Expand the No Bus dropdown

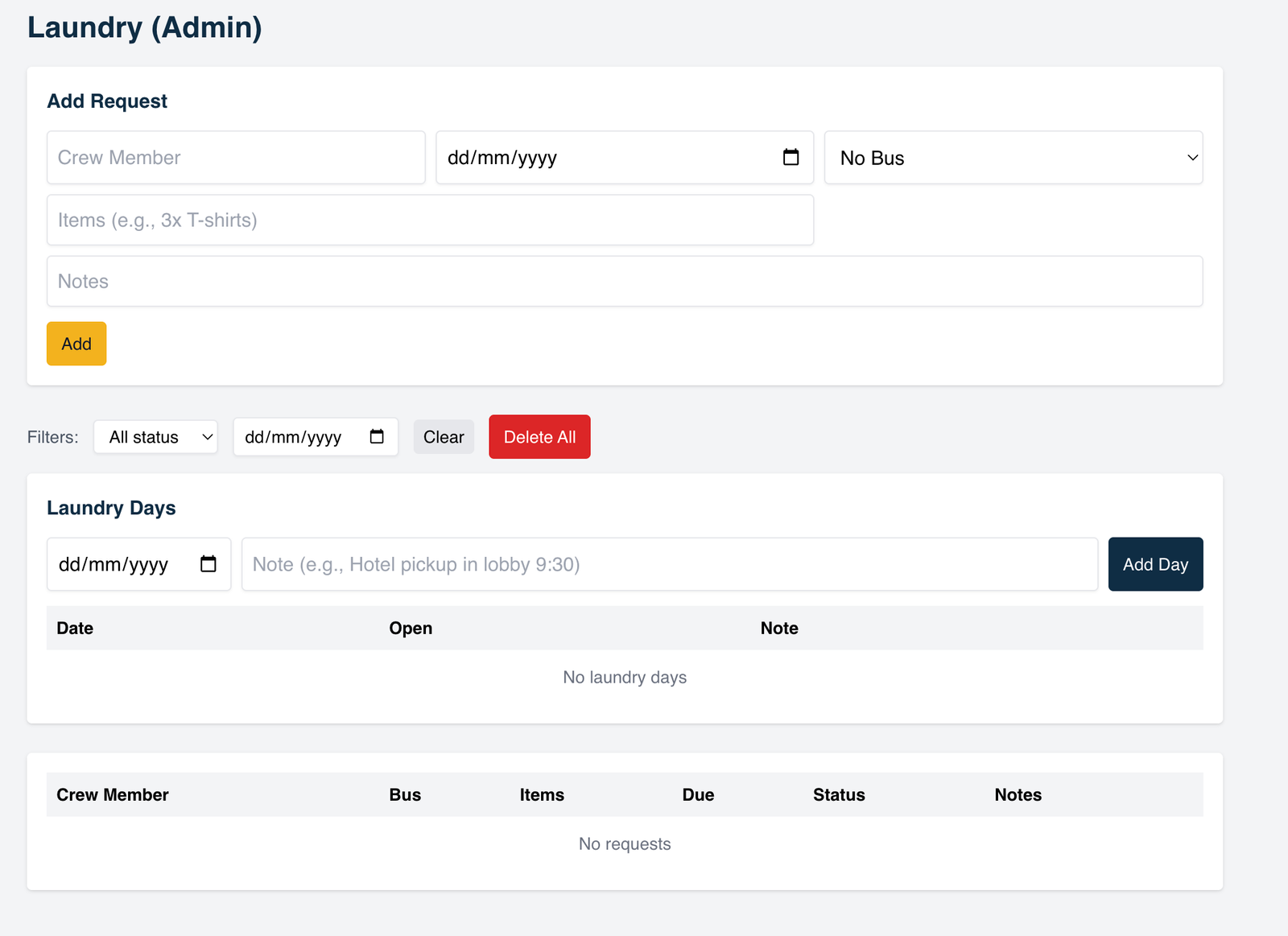coord(1013,158)
